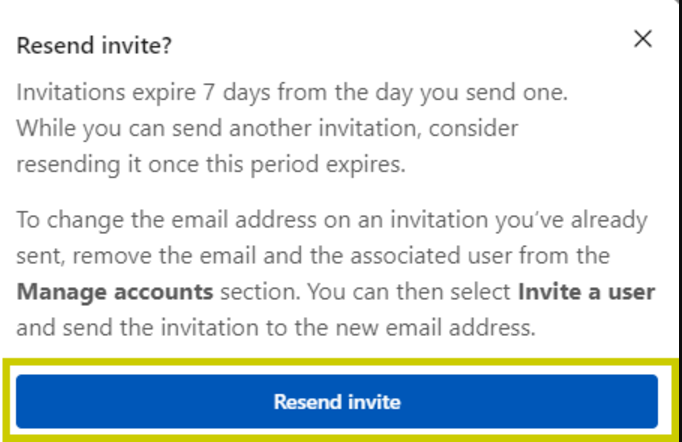Click the blue Resend invite button

(x=337, y=402)
